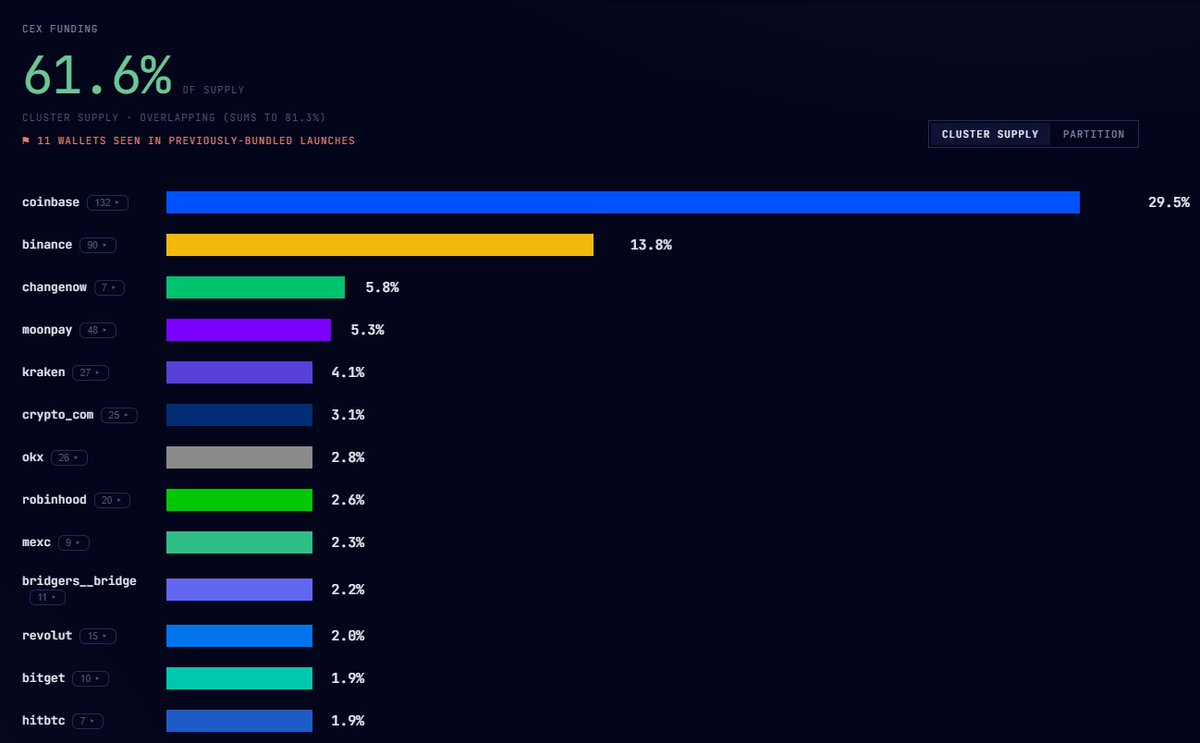This screenshot has width=1200, height=743.
Task: Click the 5.8% value for changenow
Action: tap(382, 288)
